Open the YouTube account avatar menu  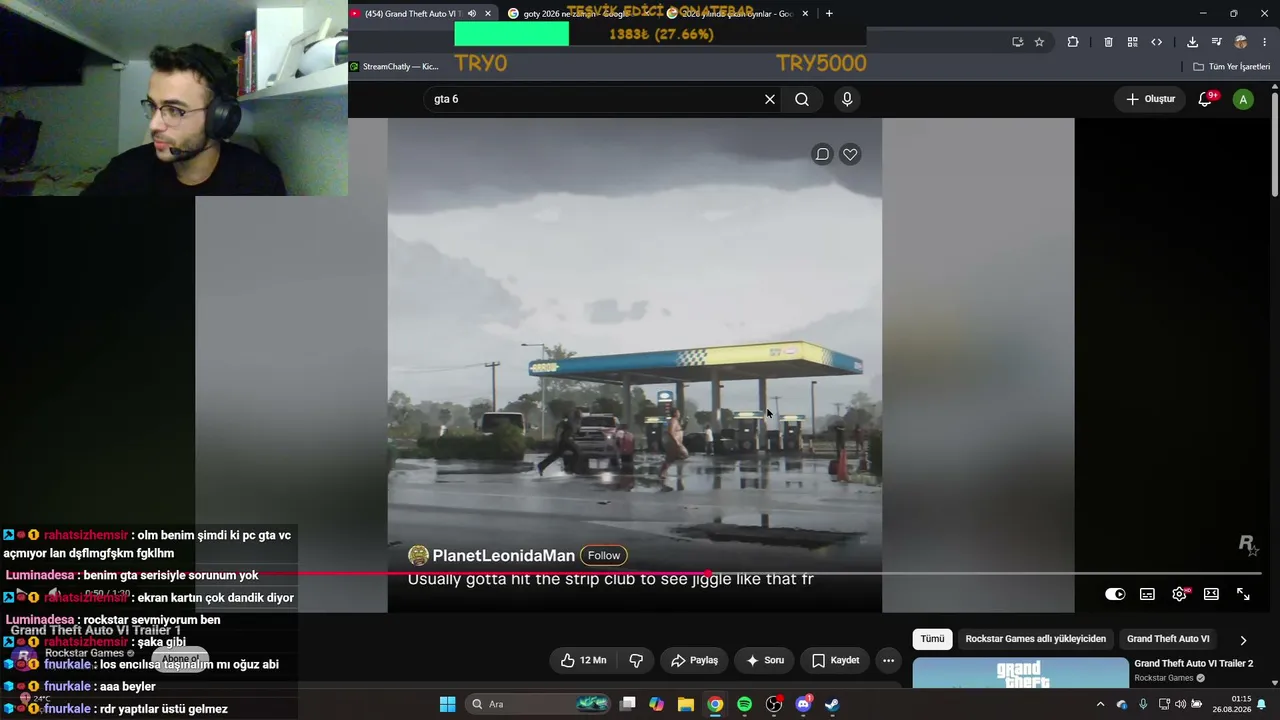[x=1243, y=99]
